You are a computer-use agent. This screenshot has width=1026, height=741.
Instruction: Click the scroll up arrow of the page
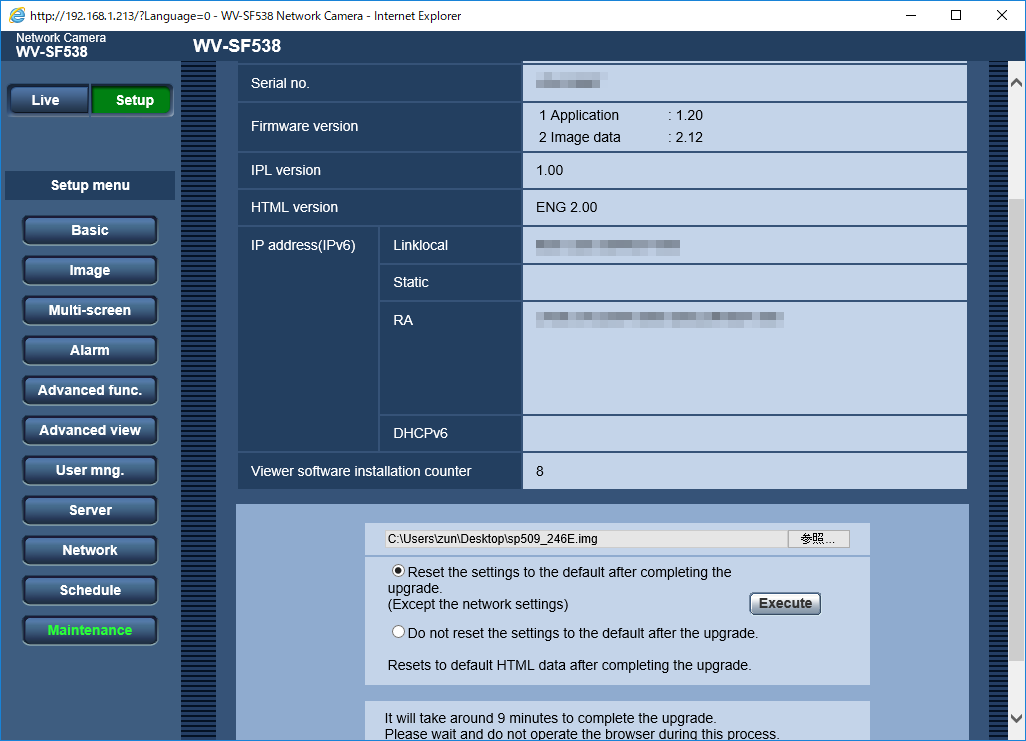(1016, 82)
